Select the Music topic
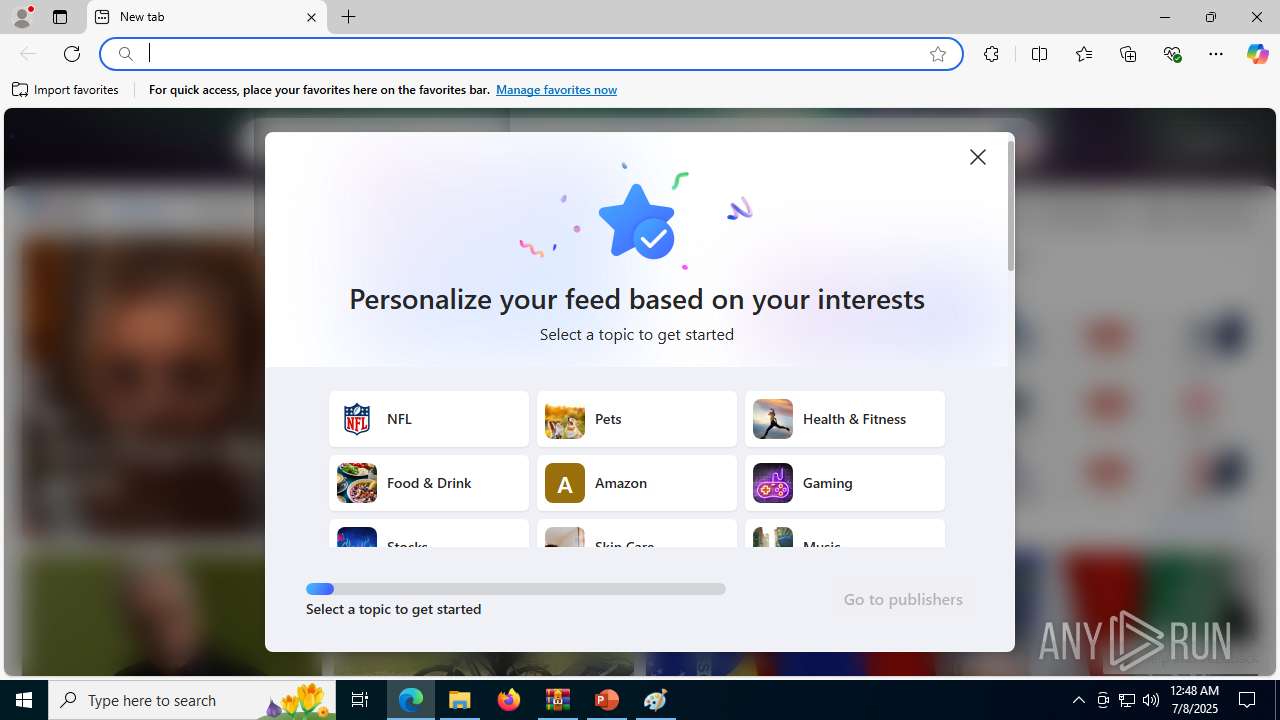 coord(845,534)
